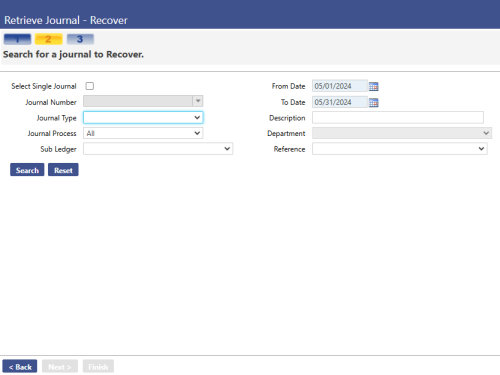Image resolution: width=500 pixels, height=375 pixels.
Task: Select the highlighted wizard step 2
Action: point(49,39)
